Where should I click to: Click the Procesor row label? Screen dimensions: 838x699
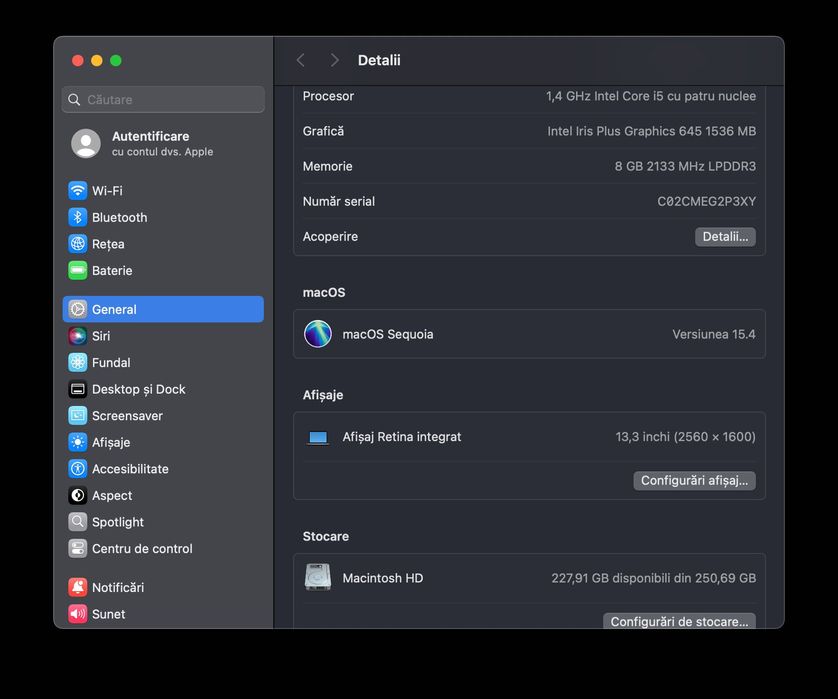(x=328, y=96)
